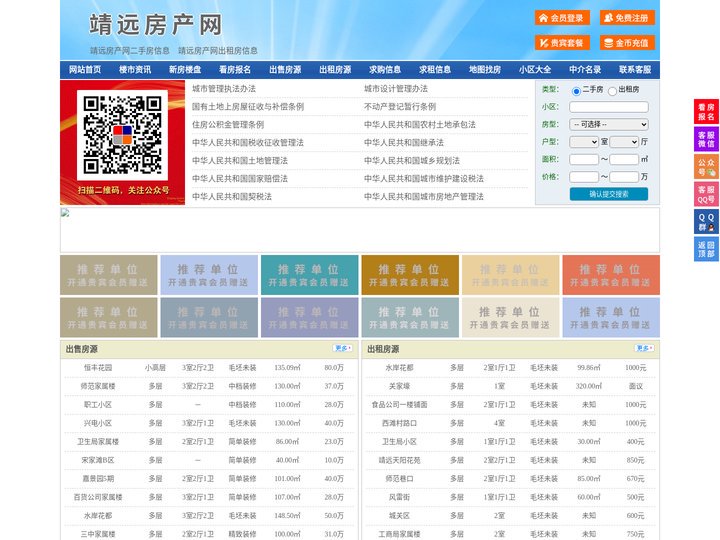This screenshot has width=720, height=540.
Task: Open the 国有土地上房屋征收与补偿条例 link
Action: pos(248,107)
